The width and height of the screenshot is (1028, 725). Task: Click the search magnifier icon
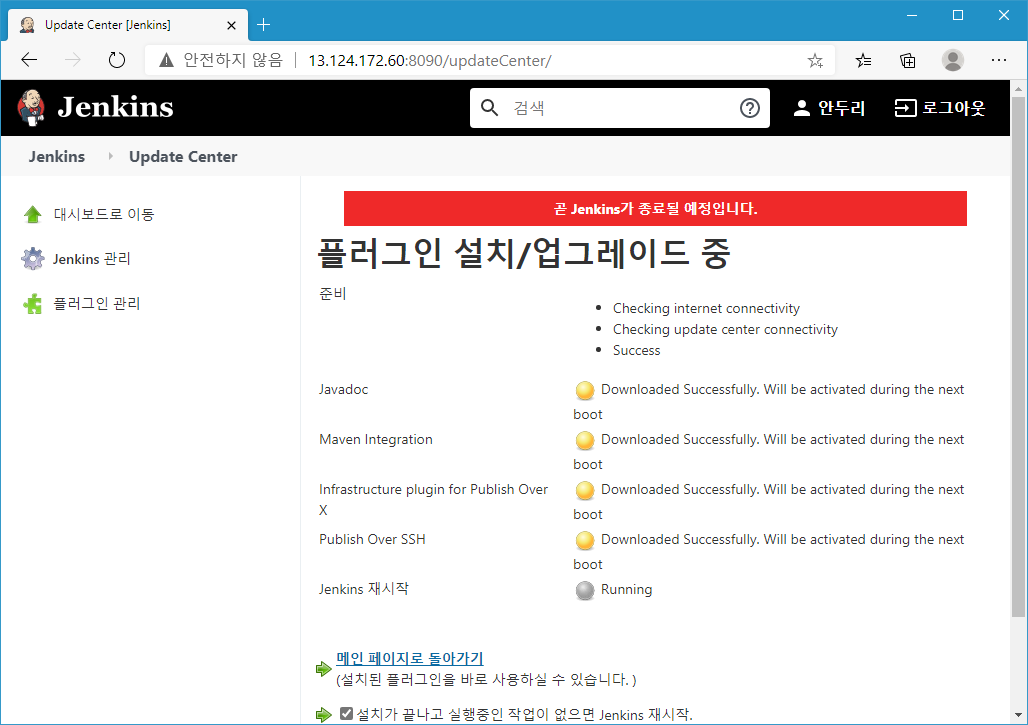coord(489,108)
